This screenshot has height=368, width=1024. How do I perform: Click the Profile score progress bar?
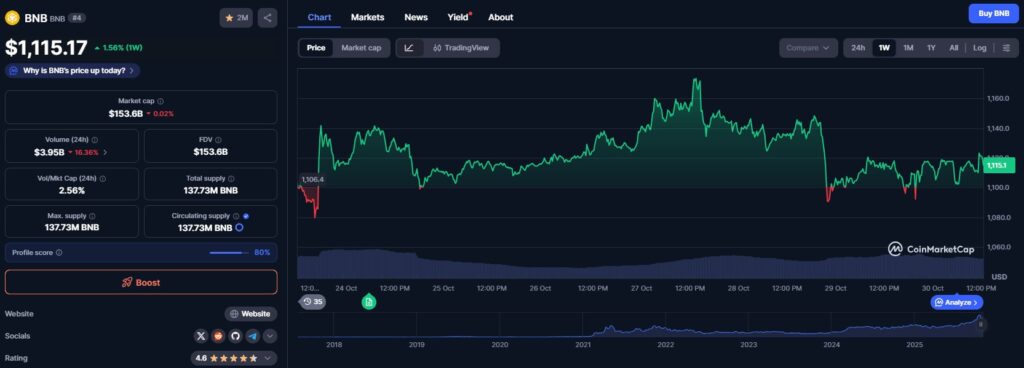[x=229, y=253]
